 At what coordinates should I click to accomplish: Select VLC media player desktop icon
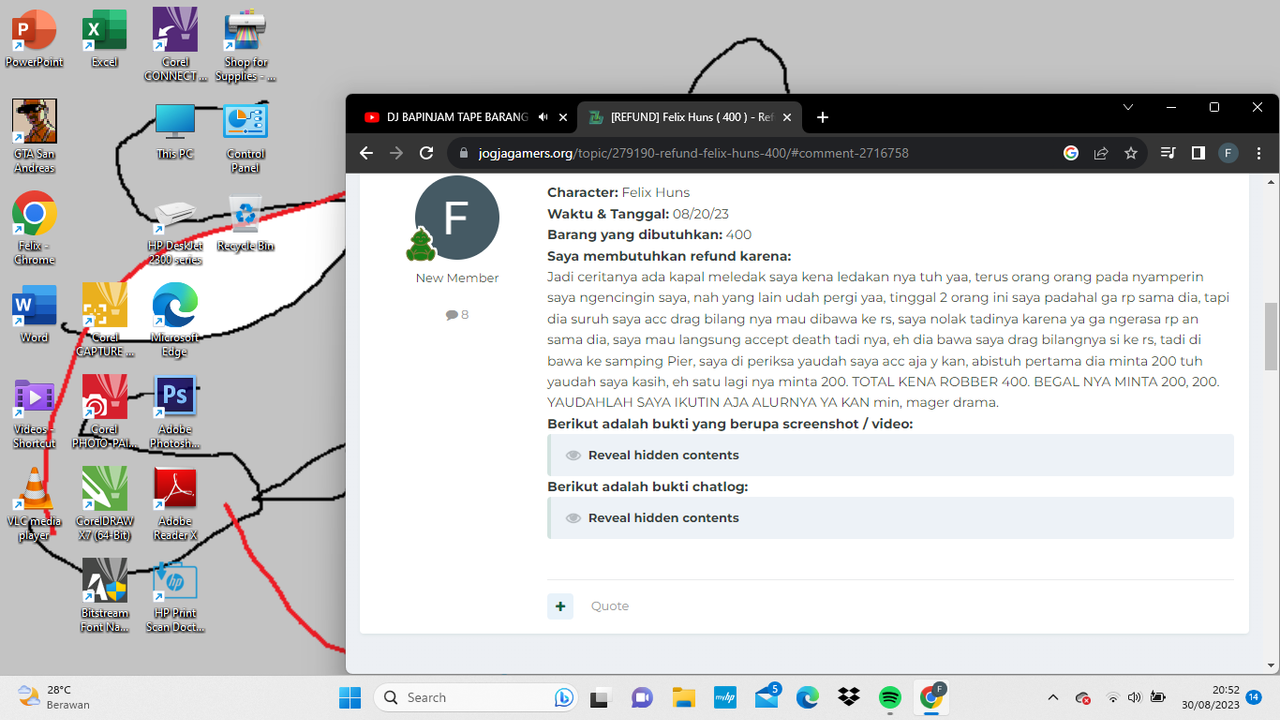(x=34, y=504)
